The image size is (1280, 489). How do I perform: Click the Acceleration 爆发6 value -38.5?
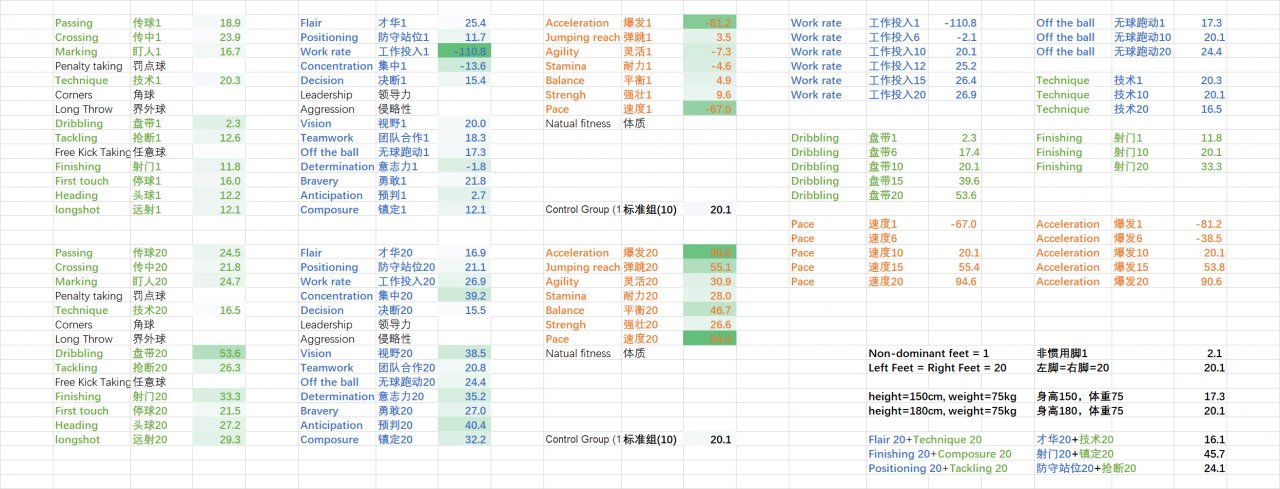pyautogui.click(x=1199, y=239)
